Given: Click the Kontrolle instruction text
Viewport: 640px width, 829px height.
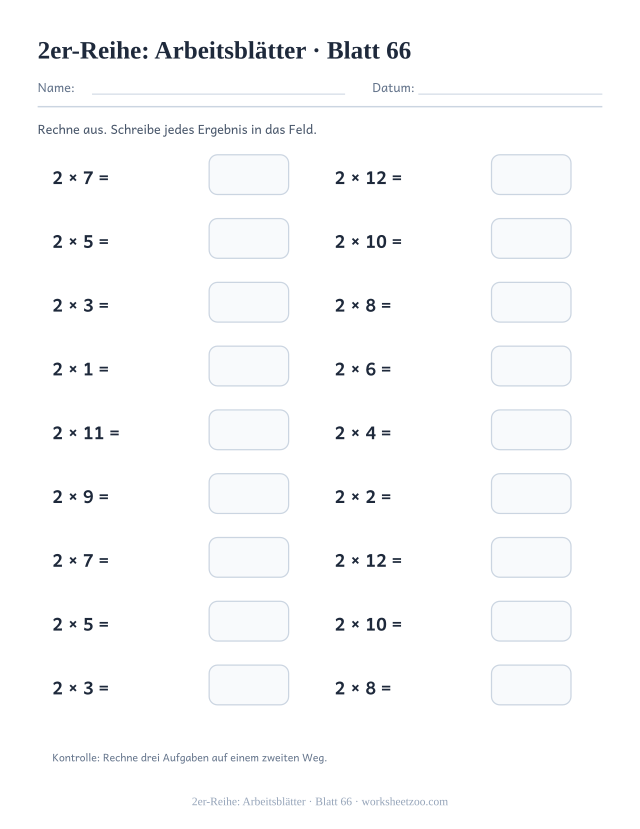Looking at the screenshot, I should point(189,758).
